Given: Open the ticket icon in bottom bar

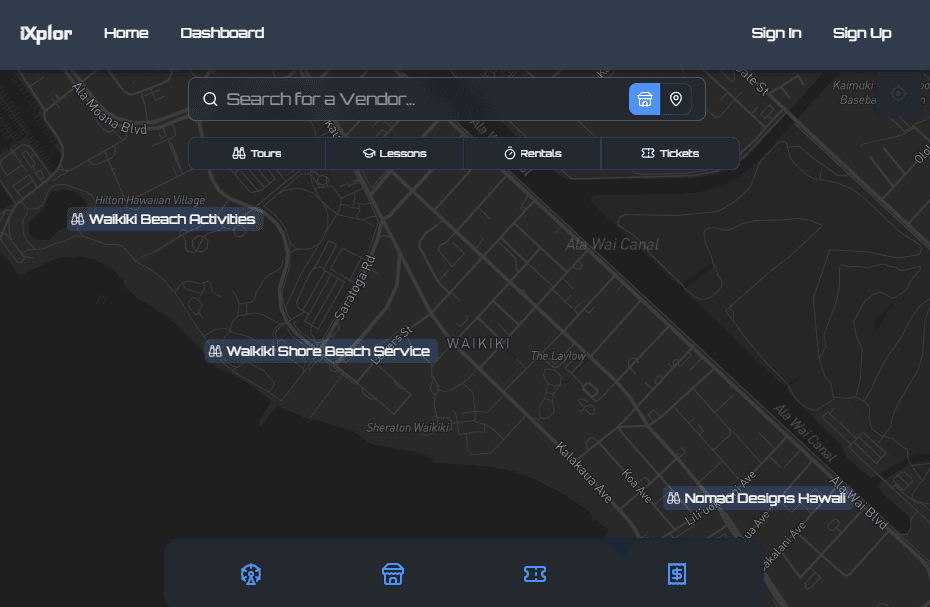Looking at the screenshot, I should tap(535, 574).
